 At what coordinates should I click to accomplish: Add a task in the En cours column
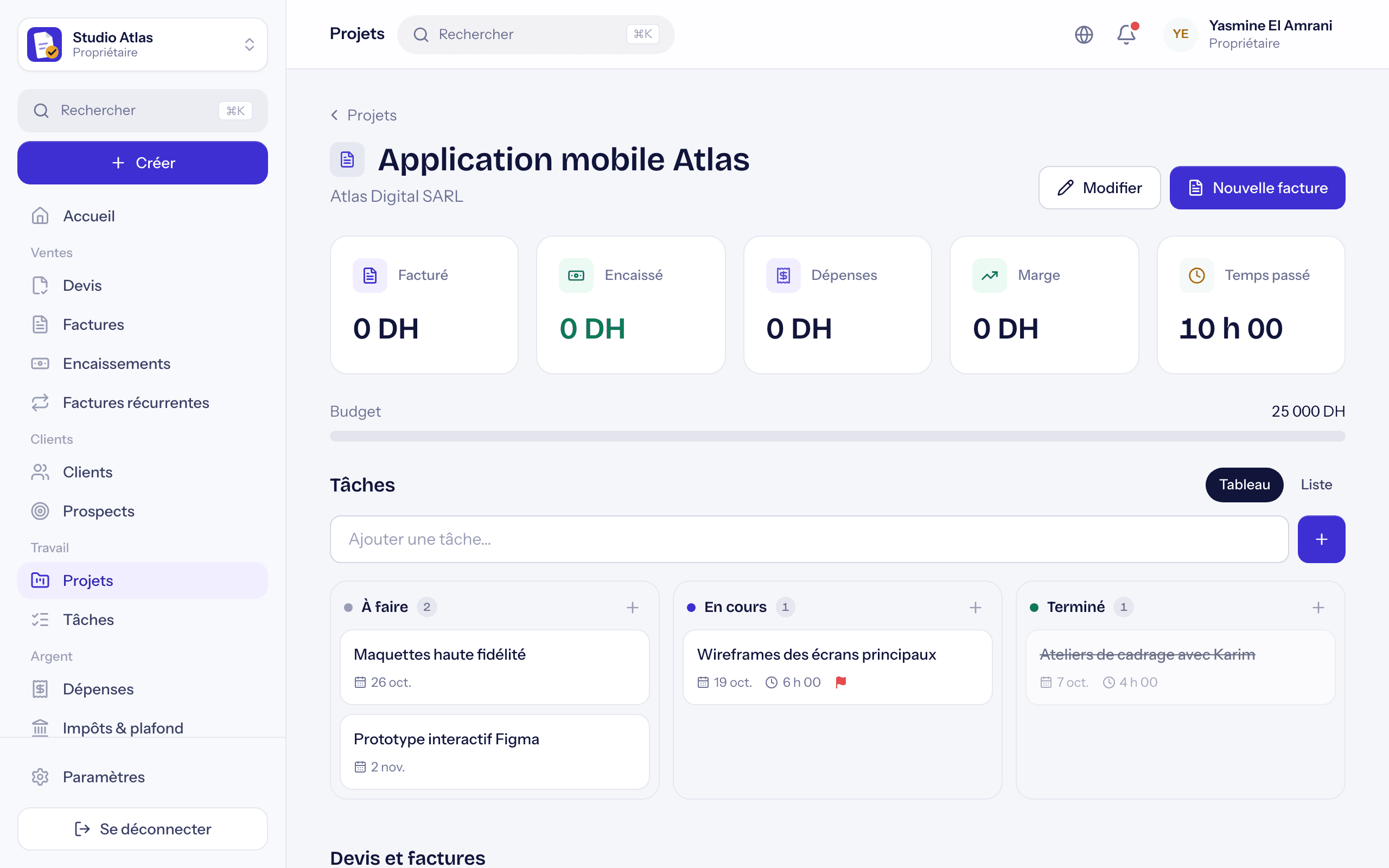[975, 608]
